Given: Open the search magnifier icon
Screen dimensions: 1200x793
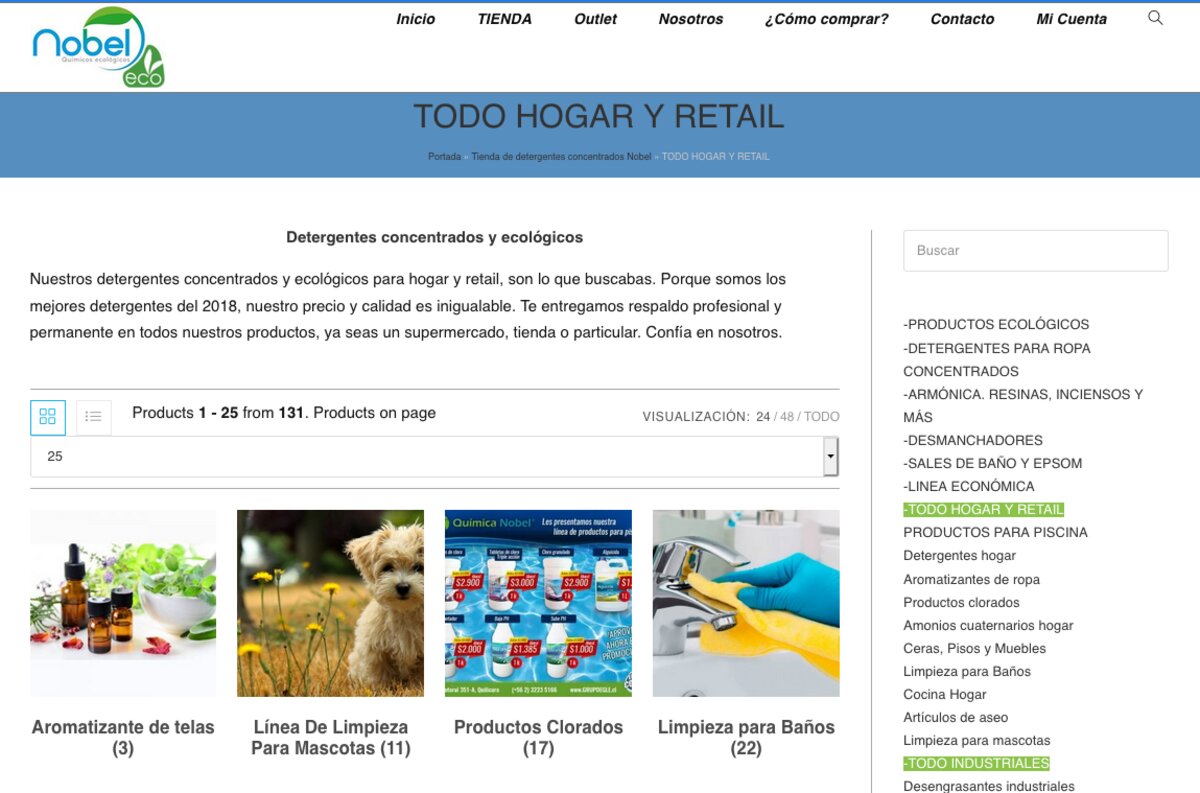Looking at the screenshot, I should 1155,18.
